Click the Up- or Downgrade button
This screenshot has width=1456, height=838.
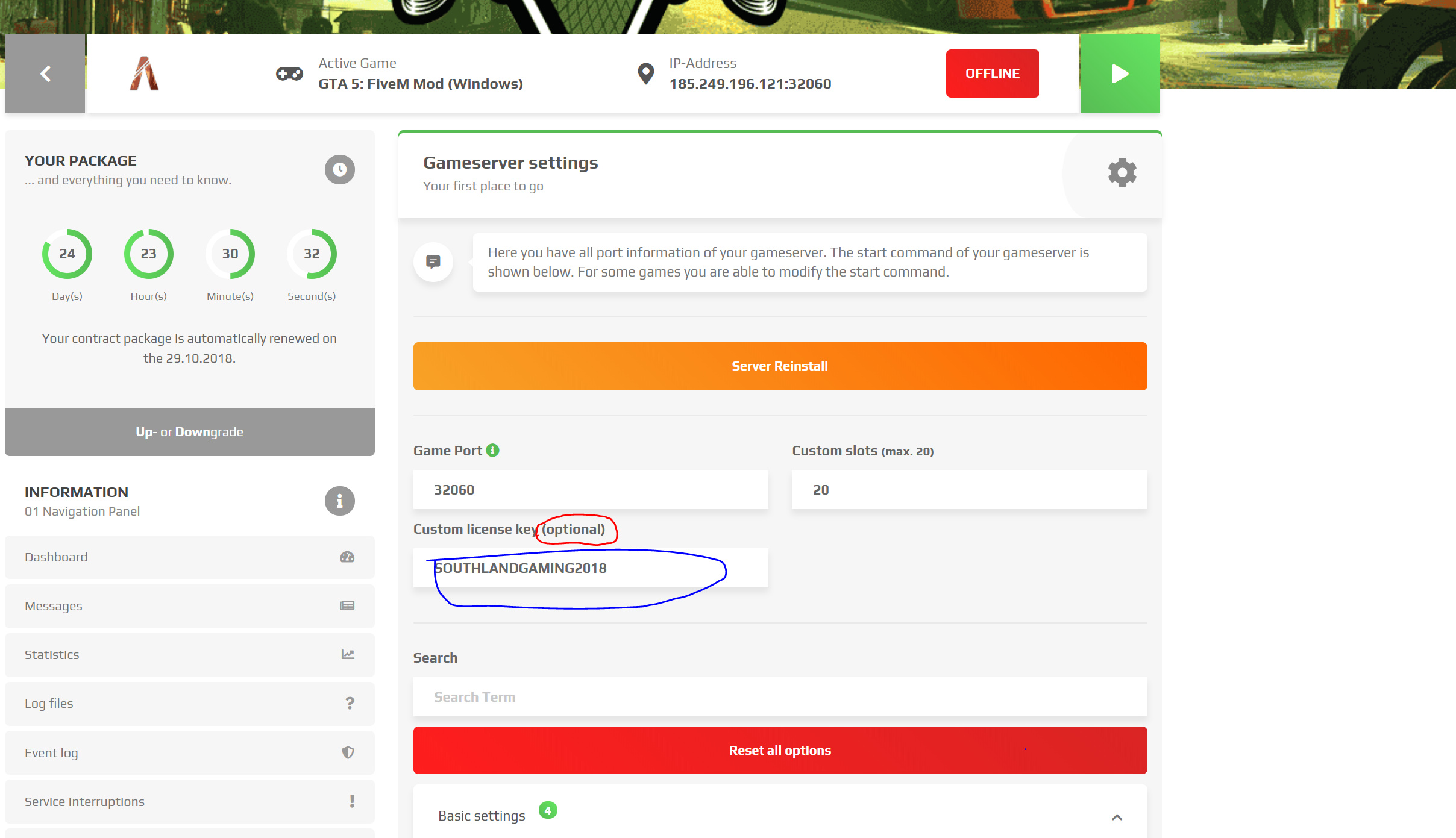pos(190,432)
